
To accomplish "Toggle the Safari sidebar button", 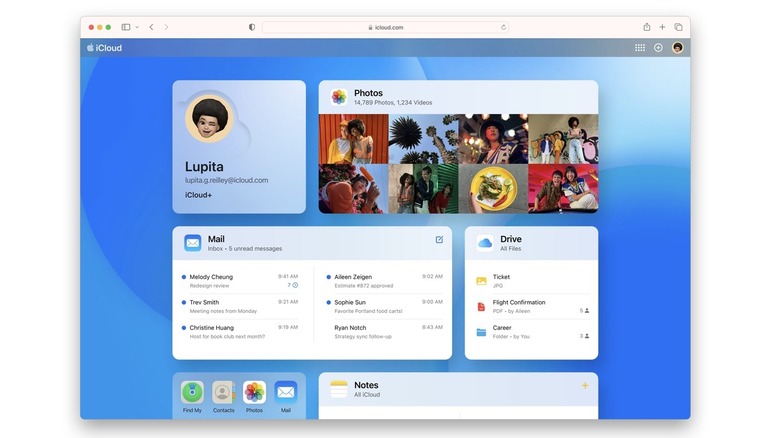I will [126, 27].
